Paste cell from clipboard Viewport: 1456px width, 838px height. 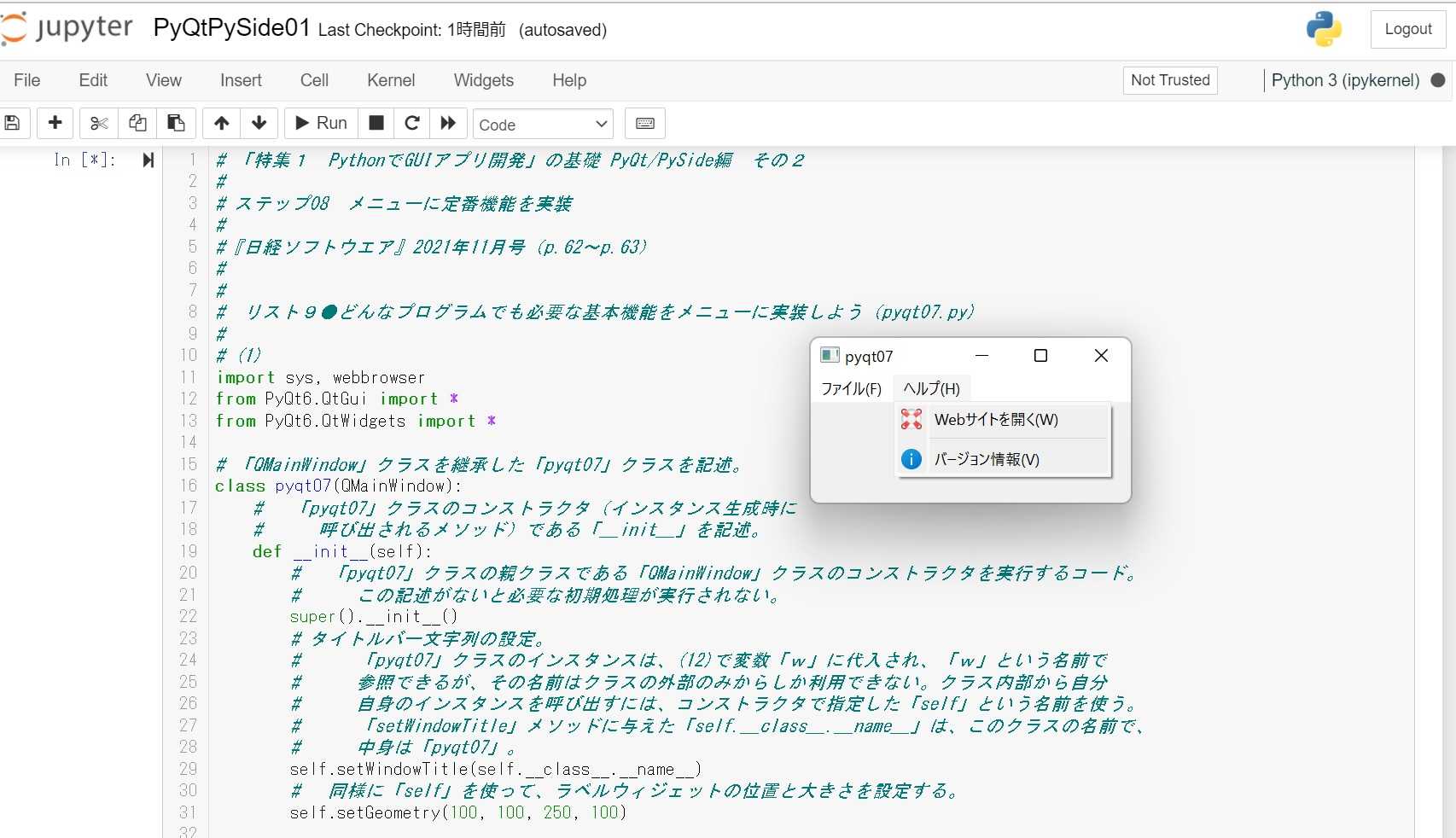(x=176, y=123)
